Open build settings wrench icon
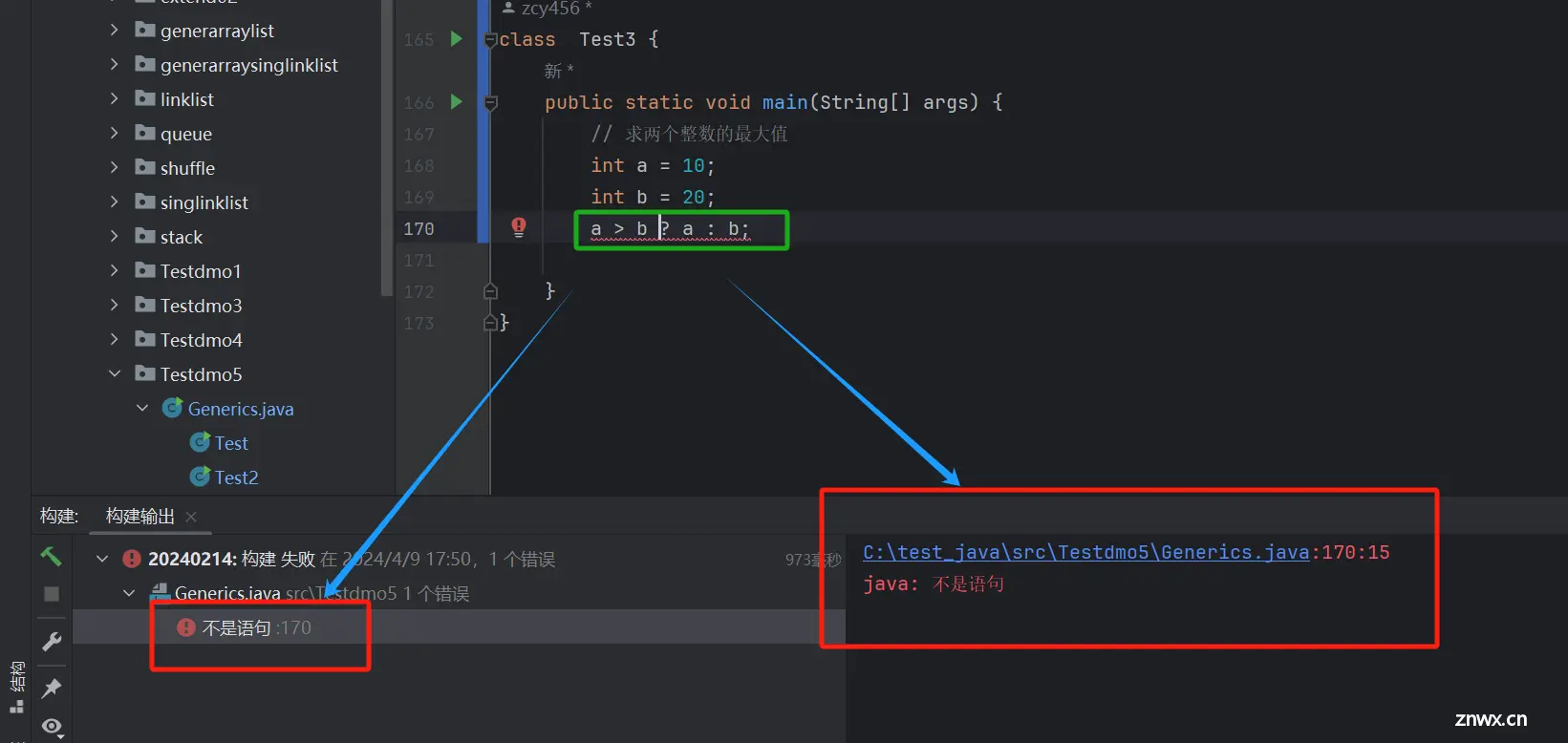 [x=52, y=642]
